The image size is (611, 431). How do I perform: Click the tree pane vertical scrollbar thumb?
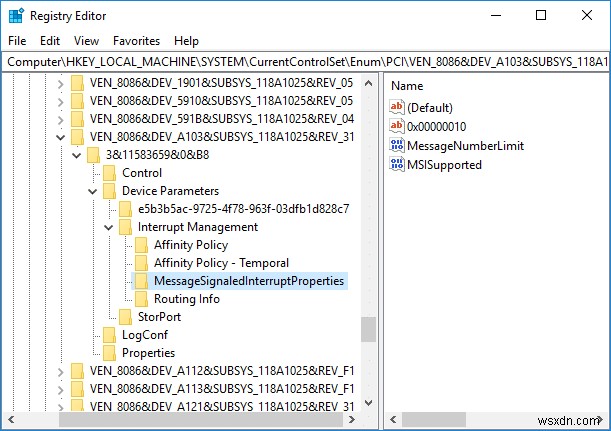coord(368,330)
